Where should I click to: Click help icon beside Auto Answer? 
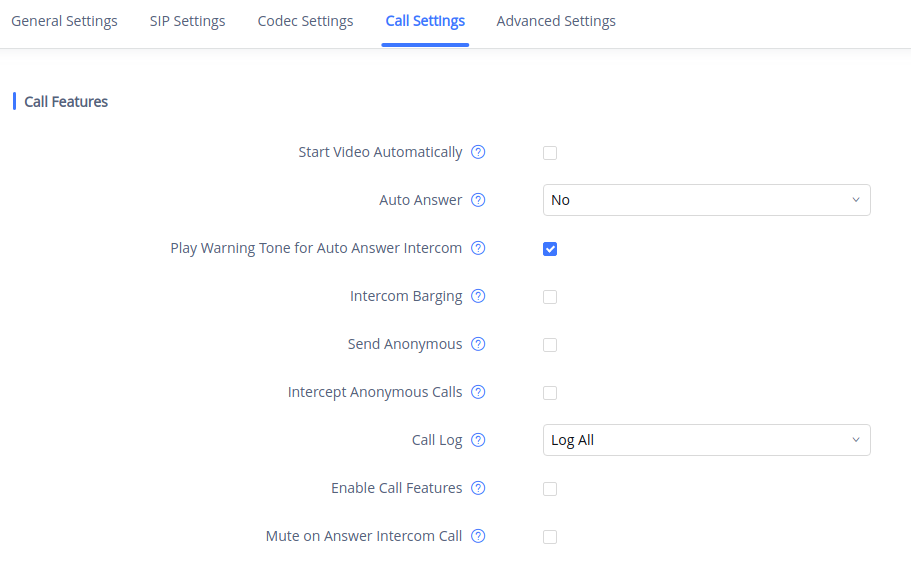pos(478,200)
